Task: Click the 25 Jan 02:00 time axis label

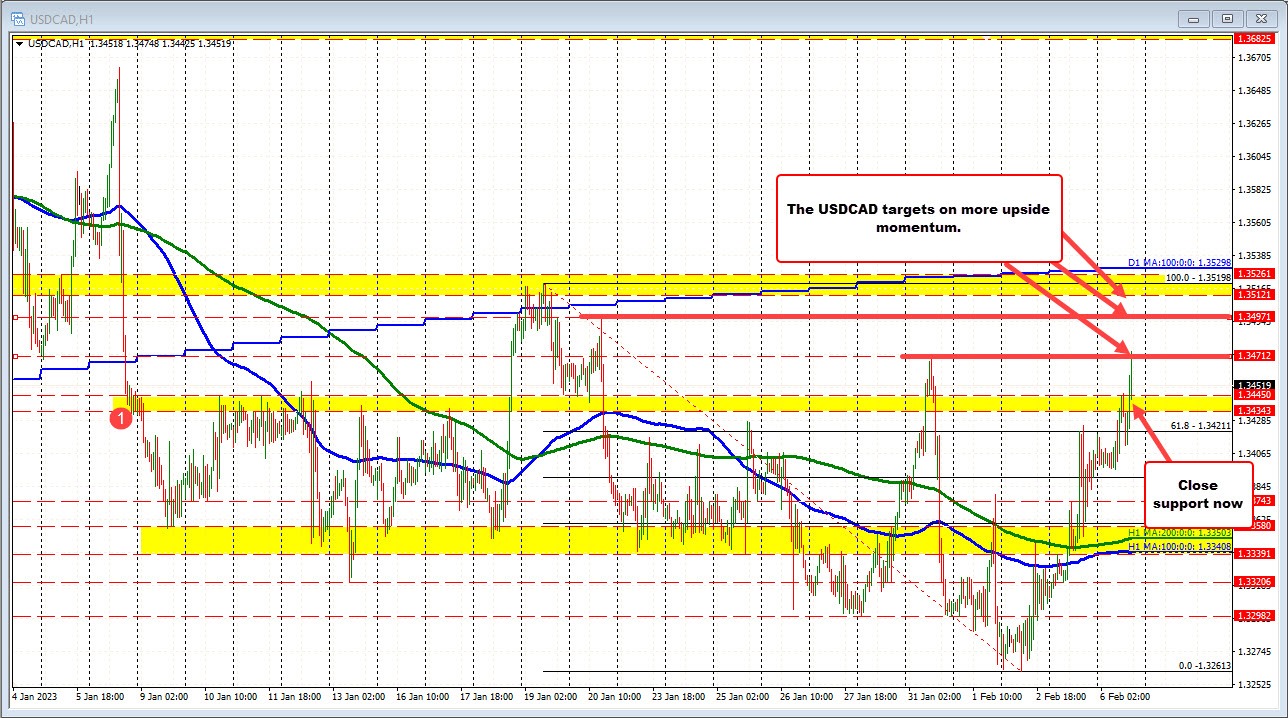Action: click(743, 695)
